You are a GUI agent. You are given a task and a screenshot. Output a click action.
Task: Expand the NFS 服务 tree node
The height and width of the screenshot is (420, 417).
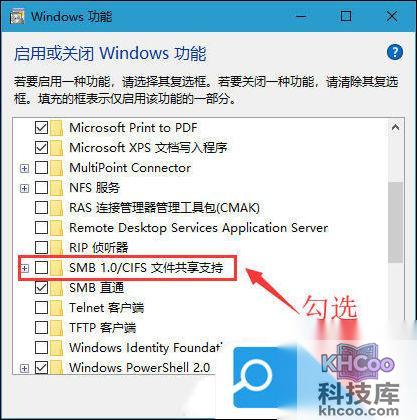[x=24, y=188]
